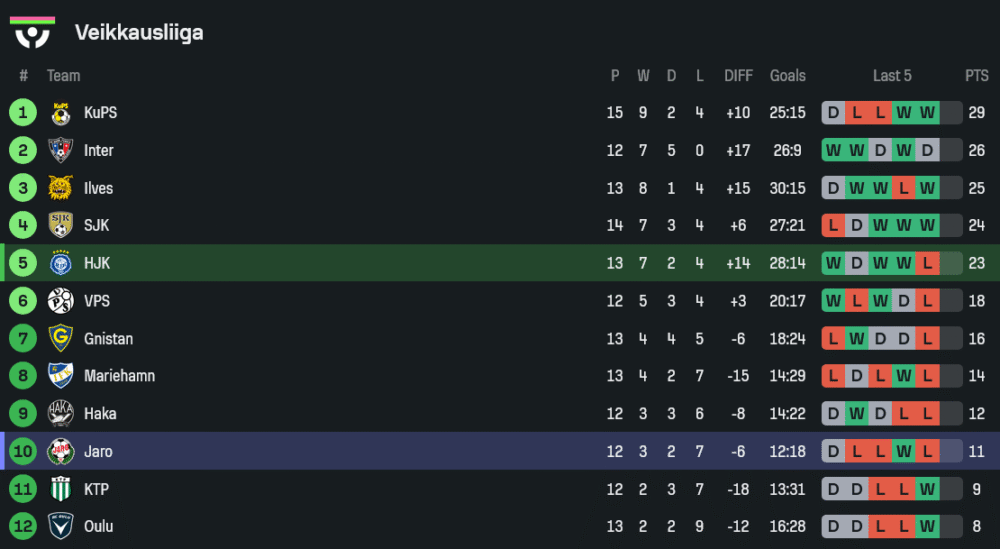Open the Veikkausliiga league title link
The image size is (1000, 549).
click(139, 33)
